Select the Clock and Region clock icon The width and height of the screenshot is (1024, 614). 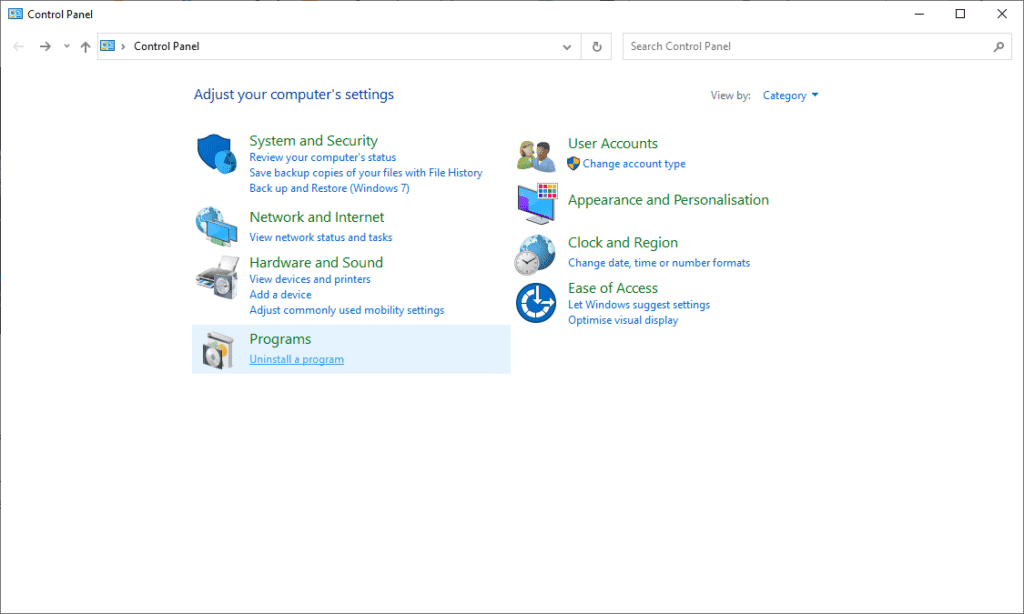(x=536, y=253)
